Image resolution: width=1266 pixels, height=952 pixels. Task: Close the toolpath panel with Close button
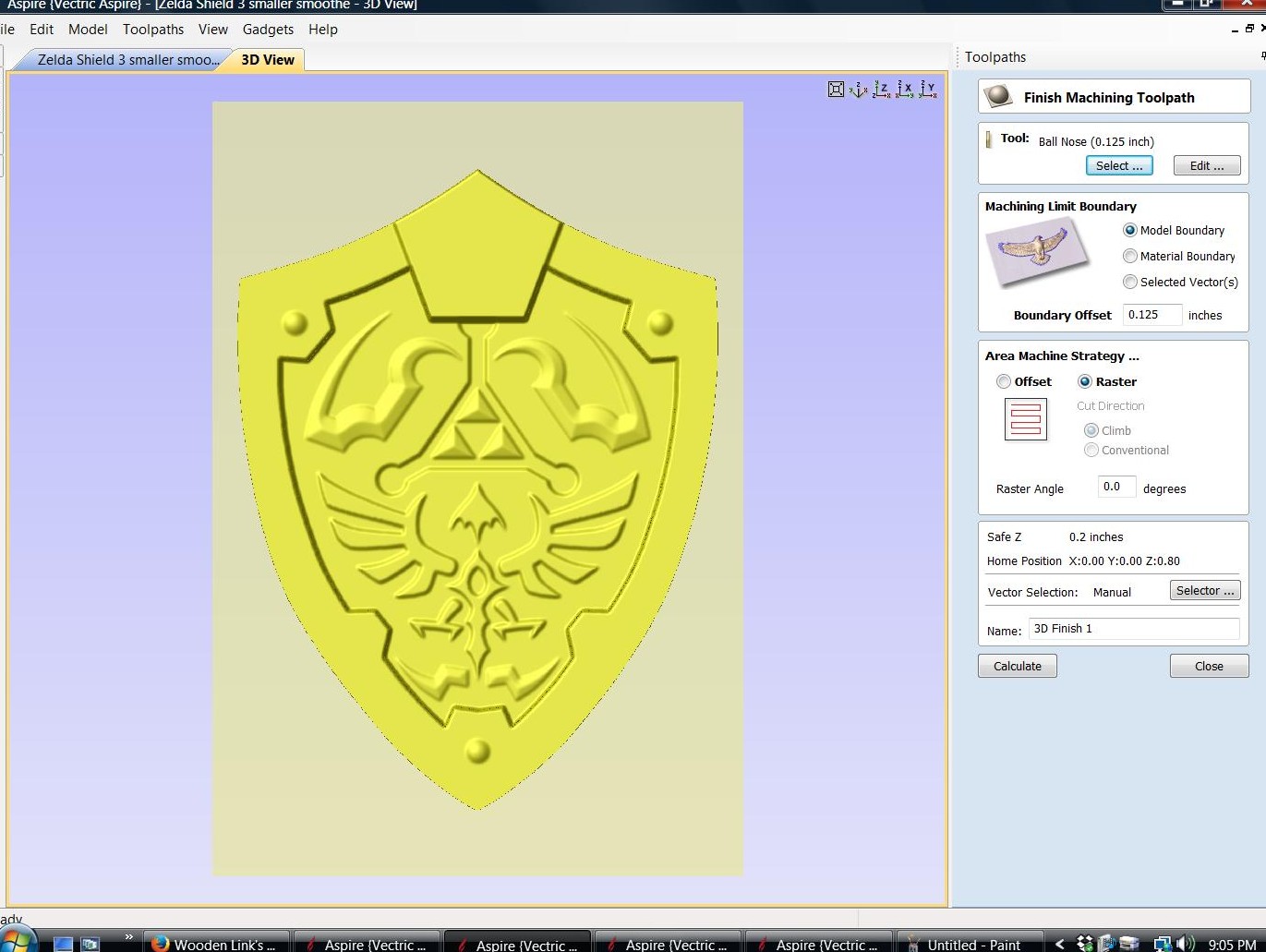click(1209, 666)
